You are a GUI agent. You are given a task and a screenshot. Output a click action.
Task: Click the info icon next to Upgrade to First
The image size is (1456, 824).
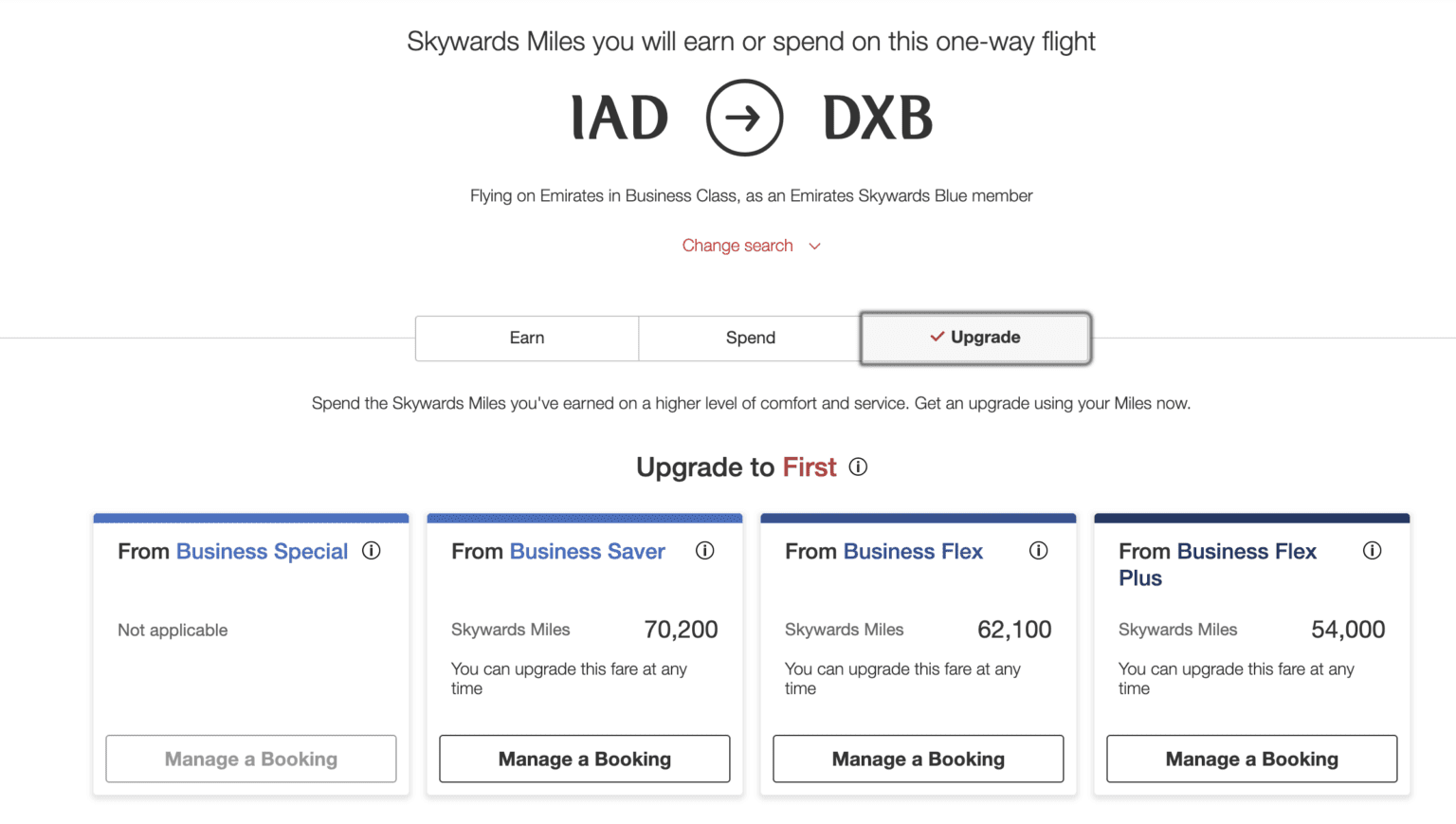[859, 467]
